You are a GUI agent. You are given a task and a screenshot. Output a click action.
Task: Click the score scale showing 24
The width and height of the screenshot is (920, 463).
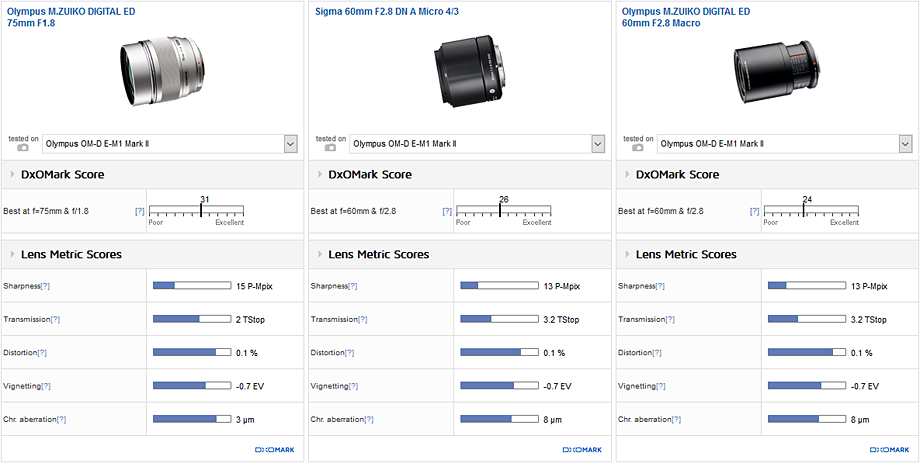(x=811, y=211)
